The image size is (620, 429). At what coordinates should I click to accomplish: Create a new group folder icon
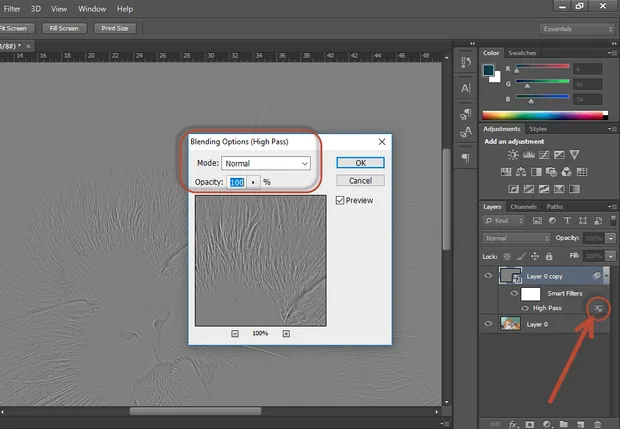click(564, 424)
